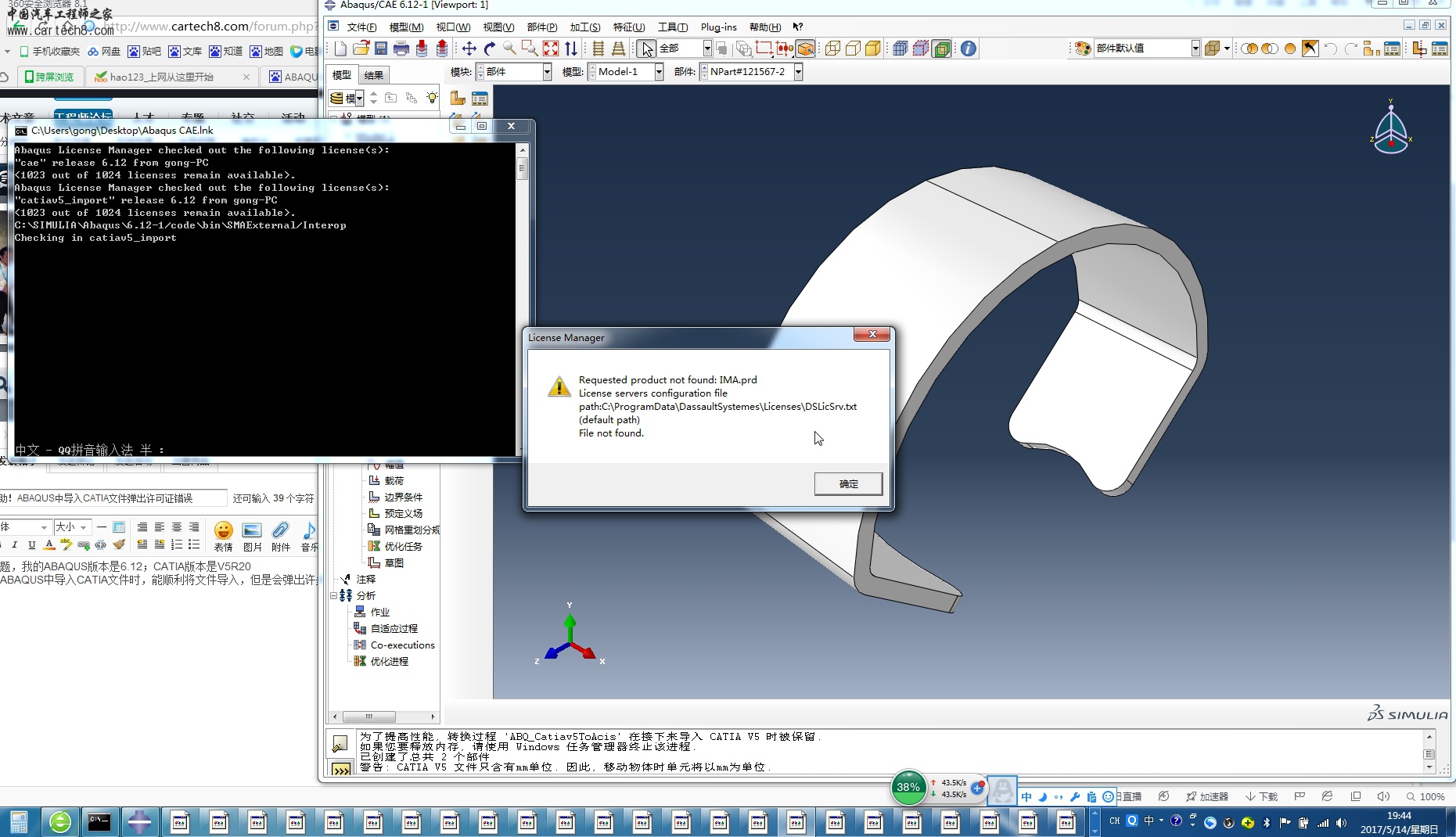
Task: Select the Pan View tool
Action: coord(469,48)
